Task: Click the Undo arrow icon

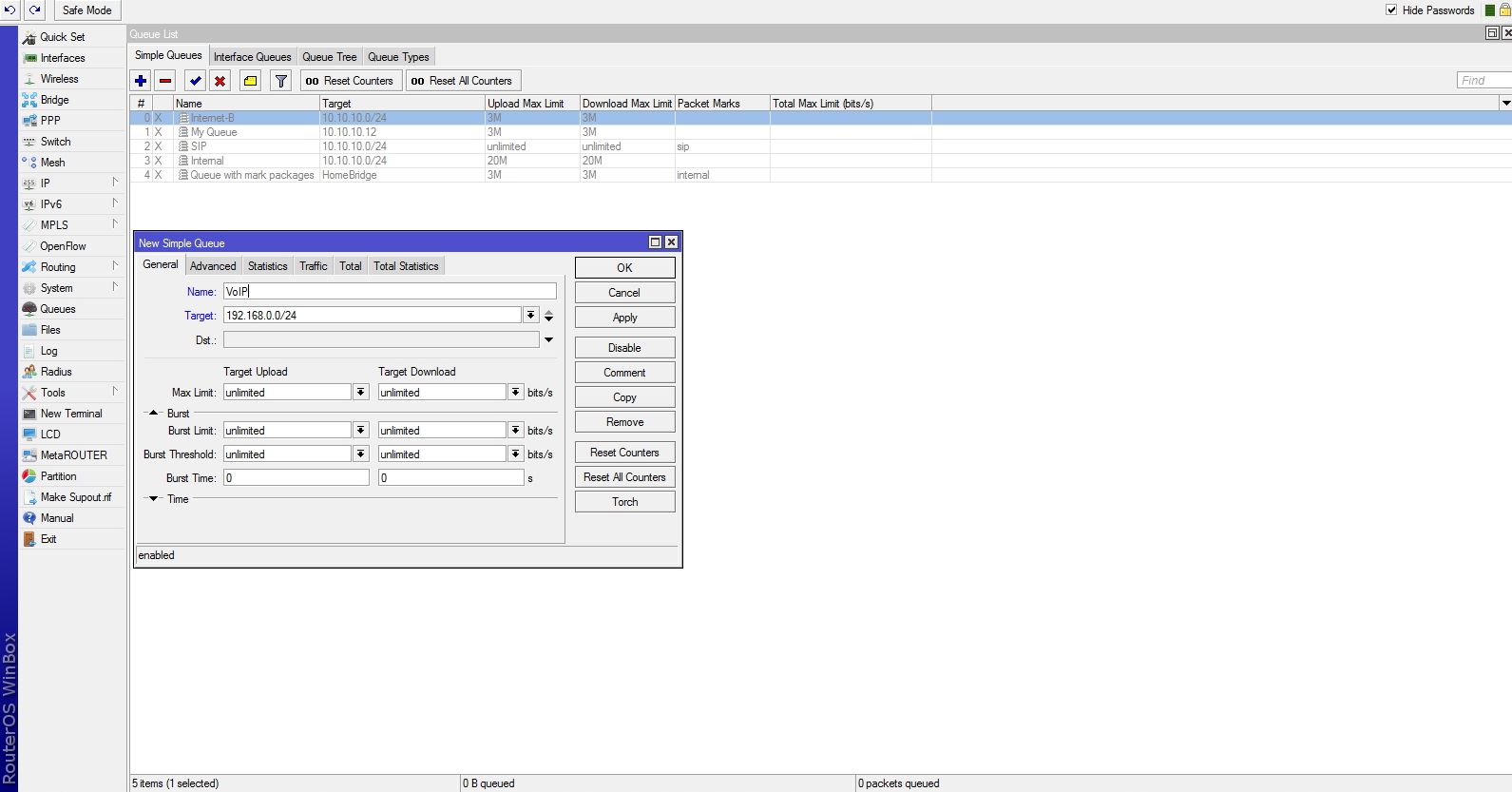Action: coord(10,10)
